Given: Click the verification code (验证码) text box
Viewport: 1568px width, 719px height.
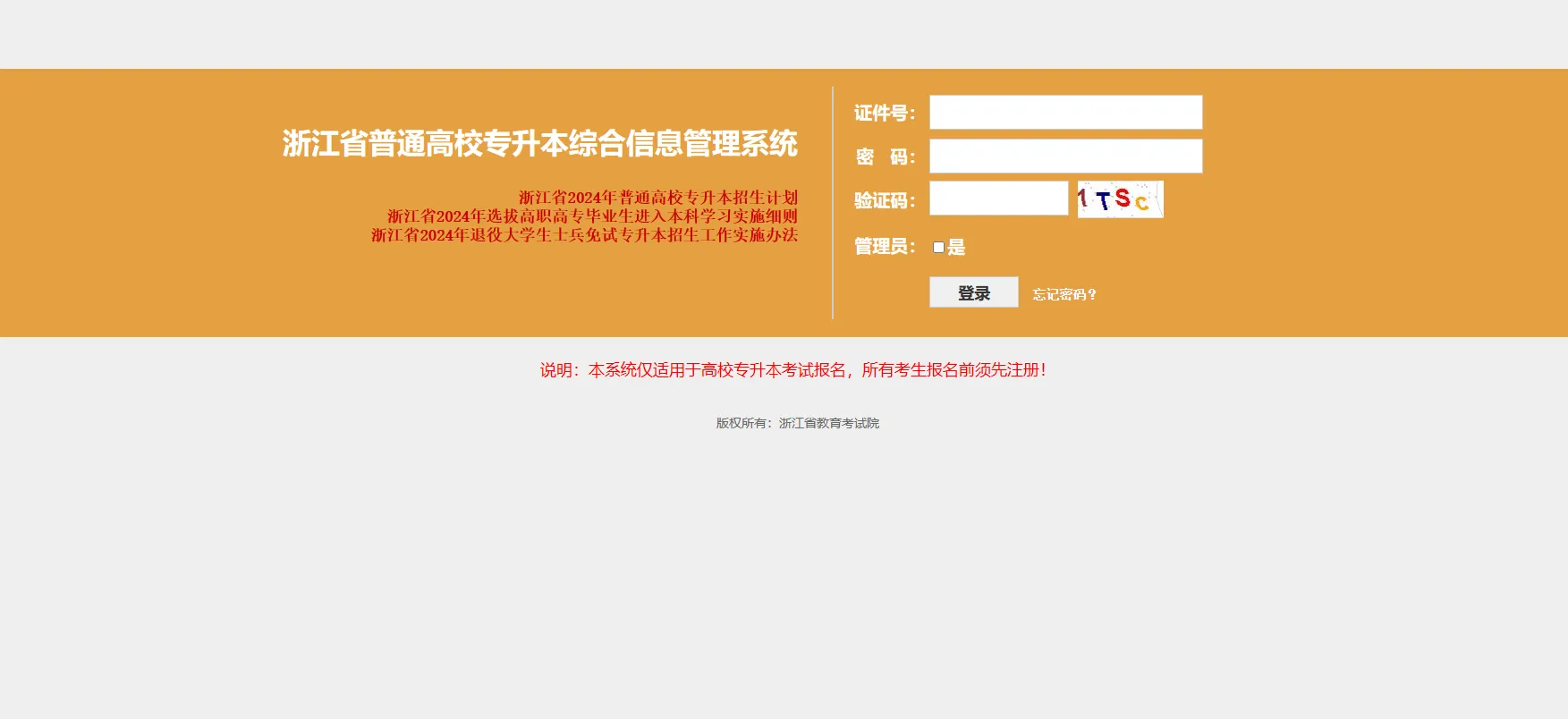Looking at the screenshot, I should [x=998, y=199].
